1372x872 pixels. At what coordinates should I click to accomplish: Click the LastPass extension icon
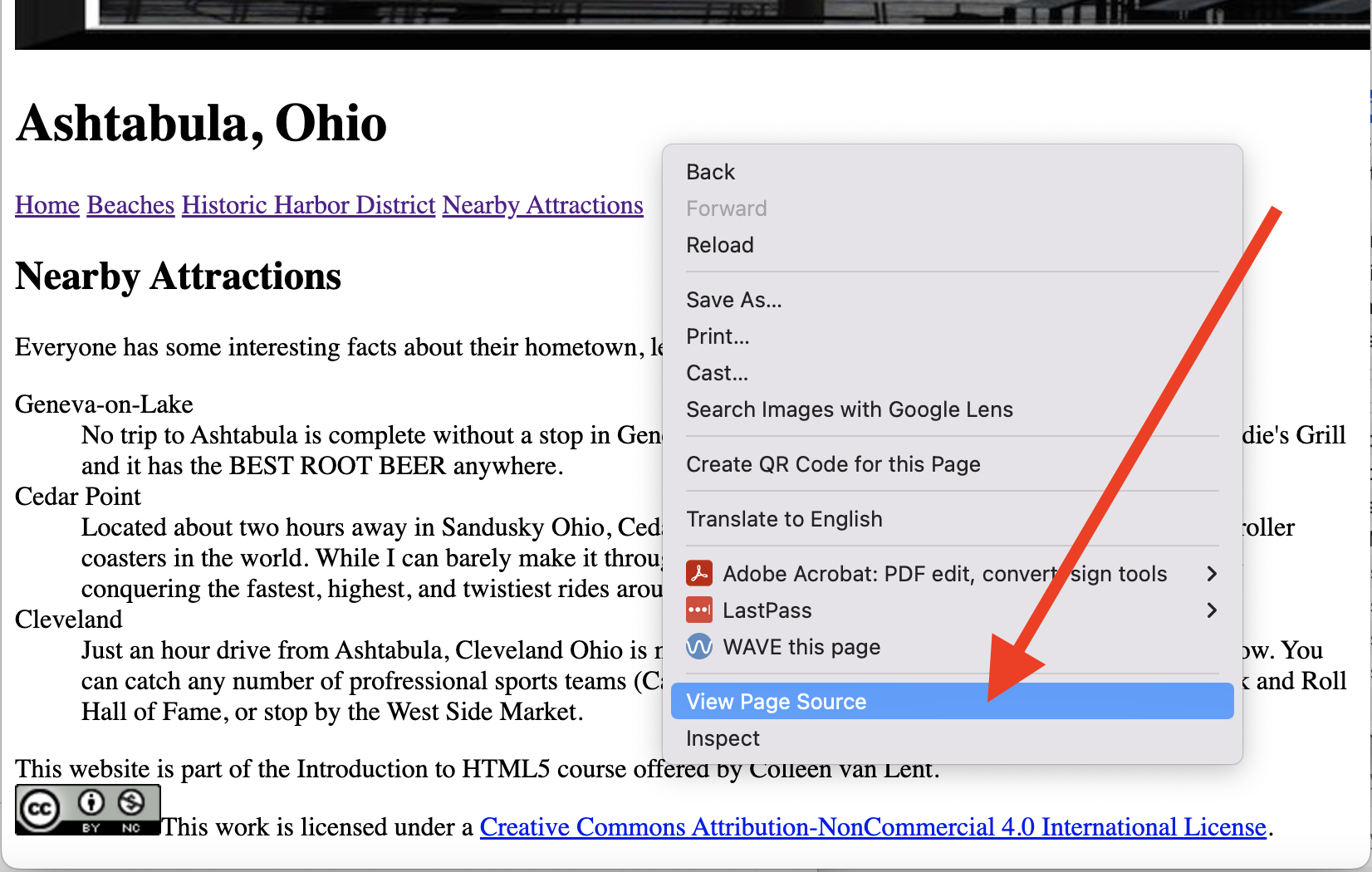[698, 610]
